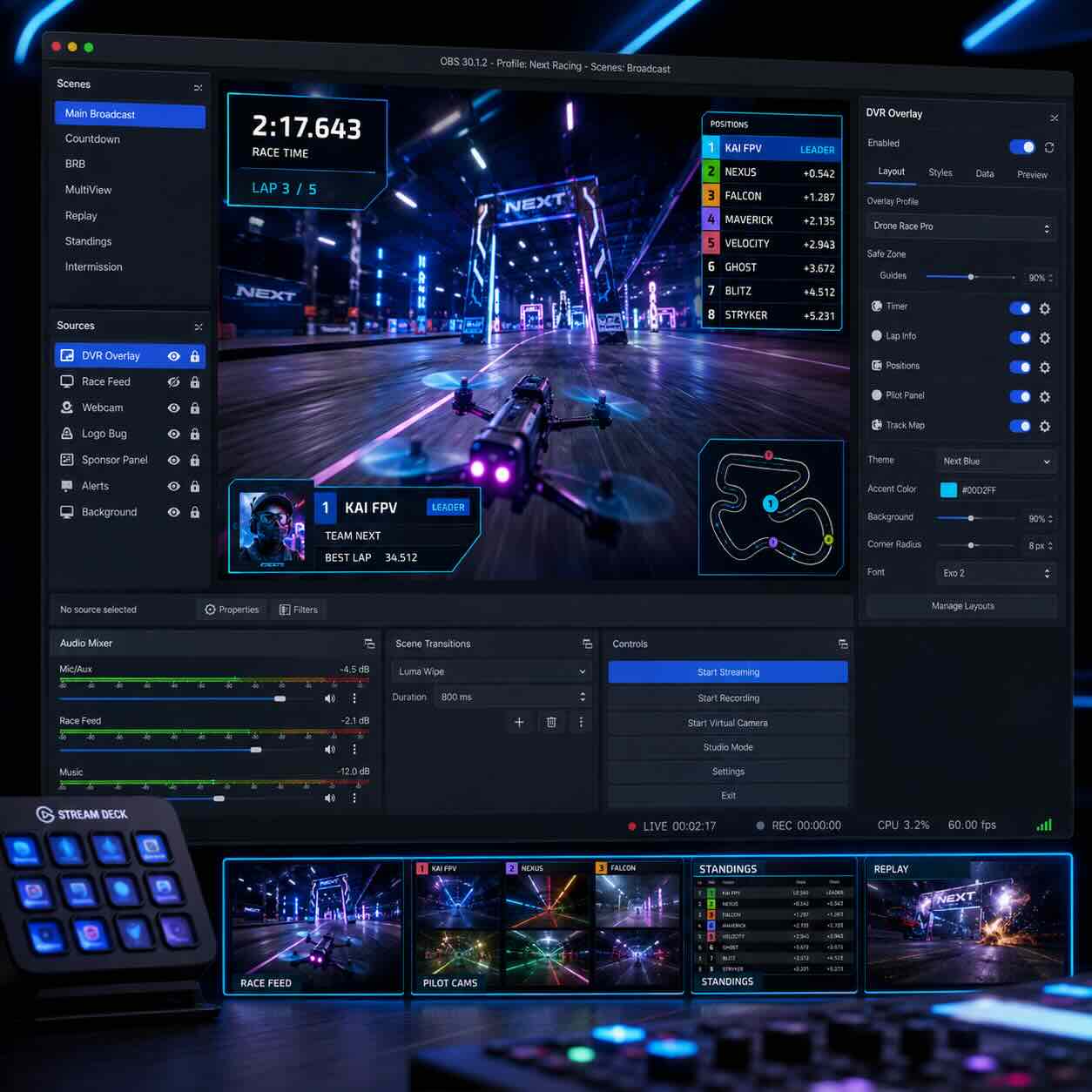The height and width of the screenshot is (1092, 1092).
Task: Toggle the Lap Info switch
Action: (x=1021, y=338)
